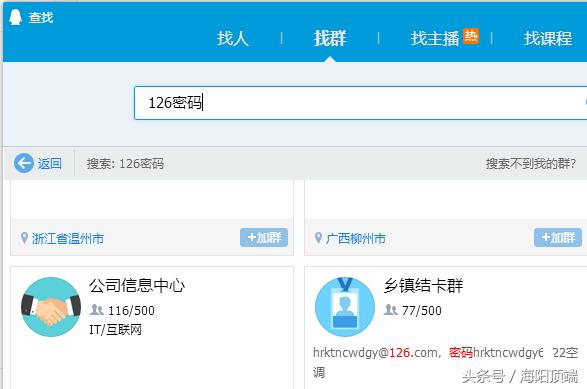The height and width of the screenshot is (389, 587).
Task: Click the IT/互联网 category label
Action: (x=115, y=330)
